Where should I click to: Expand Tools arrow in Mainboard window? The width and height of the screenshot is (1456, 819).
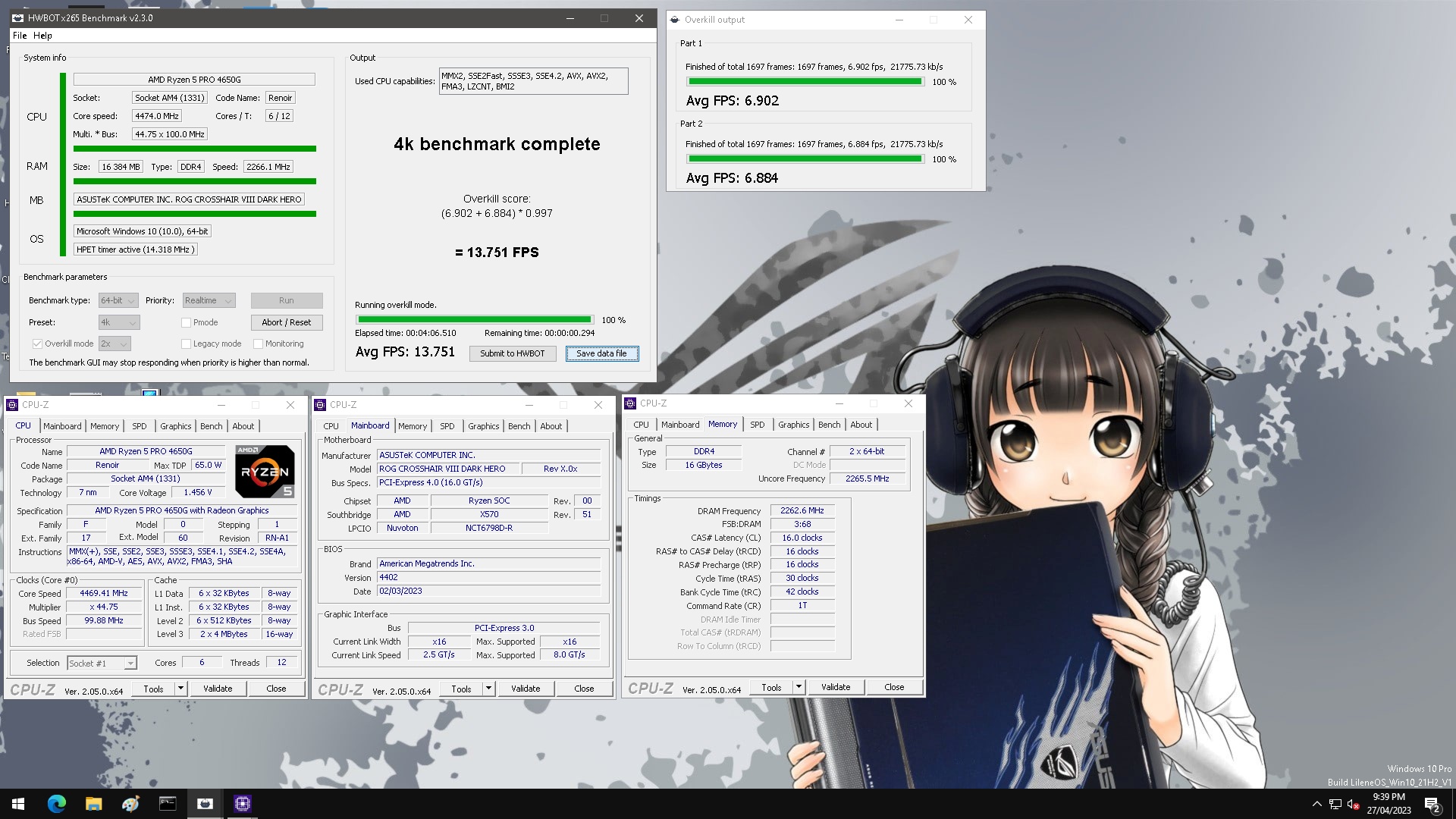coord(488,689)
